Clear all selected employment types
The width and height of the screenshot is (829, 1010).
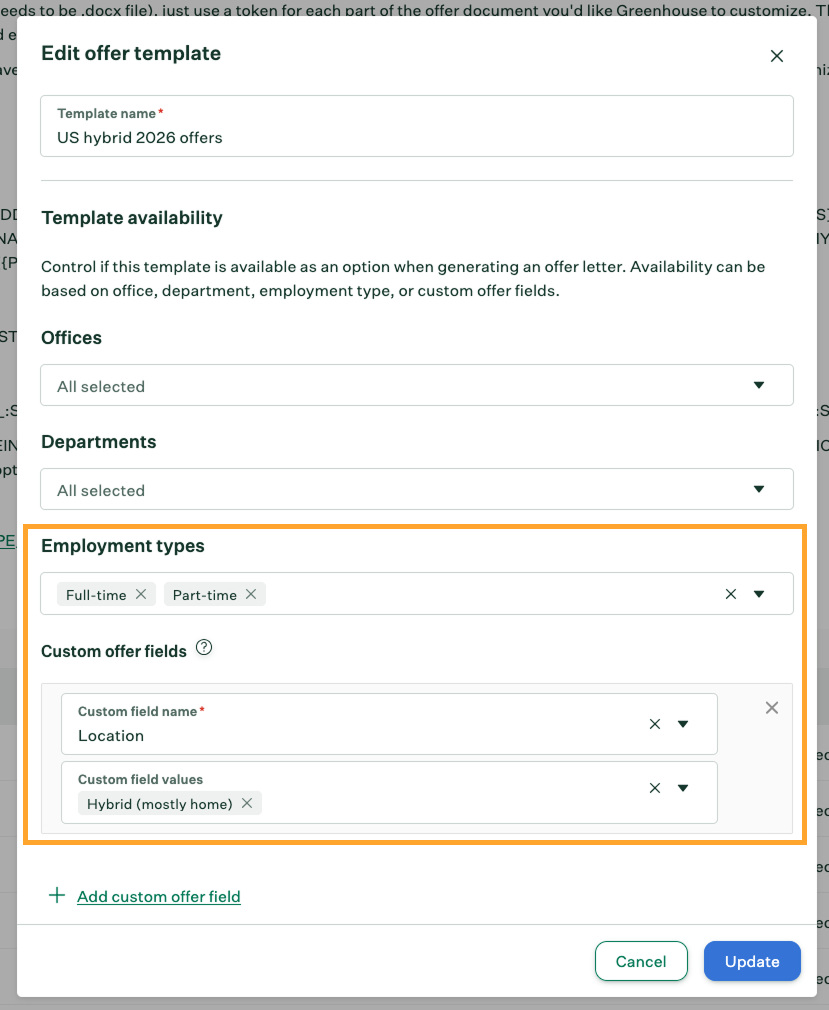click(x=731, y=594)
